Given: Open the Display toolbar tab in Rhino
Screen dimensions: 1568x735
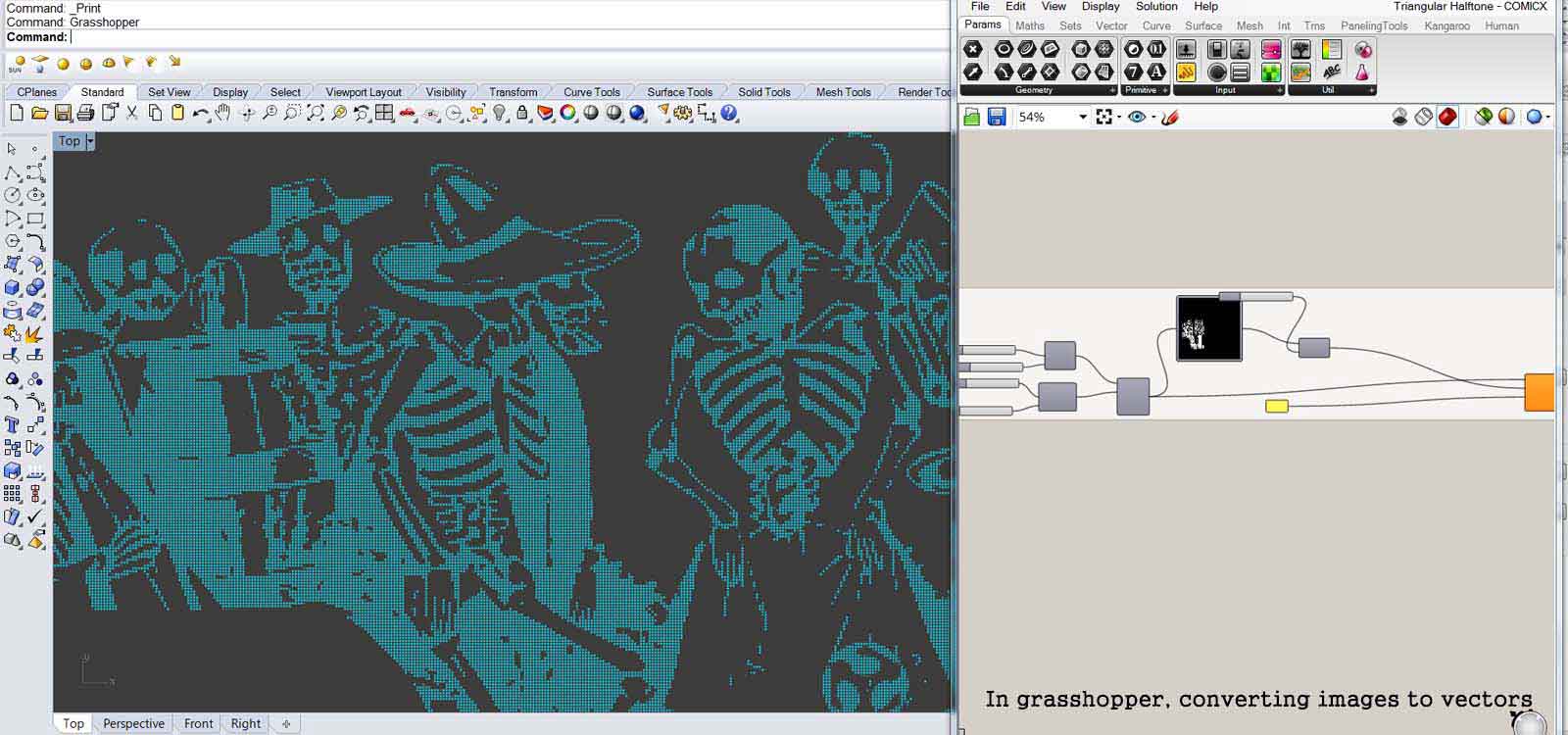Looking at the screenshot, I should pyautogui.click(x=230, y=92).
